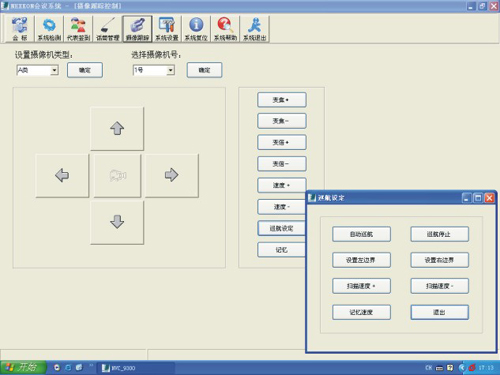Open 系统设置 system settings
This screenshot has height=375, width=500.
point(167,29)
